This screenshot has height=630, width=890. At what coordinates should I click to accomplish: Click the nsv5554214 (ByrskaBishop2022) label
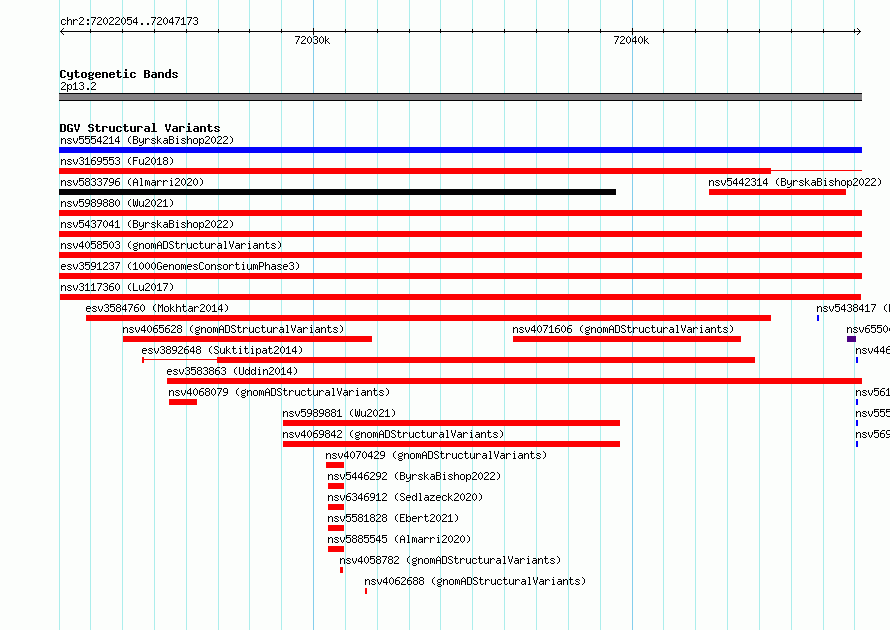click(x=147, y=140)
